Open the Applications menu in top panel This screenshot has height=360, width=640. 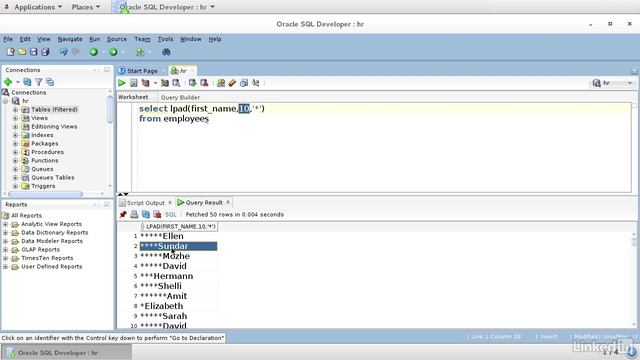(38, 7)
